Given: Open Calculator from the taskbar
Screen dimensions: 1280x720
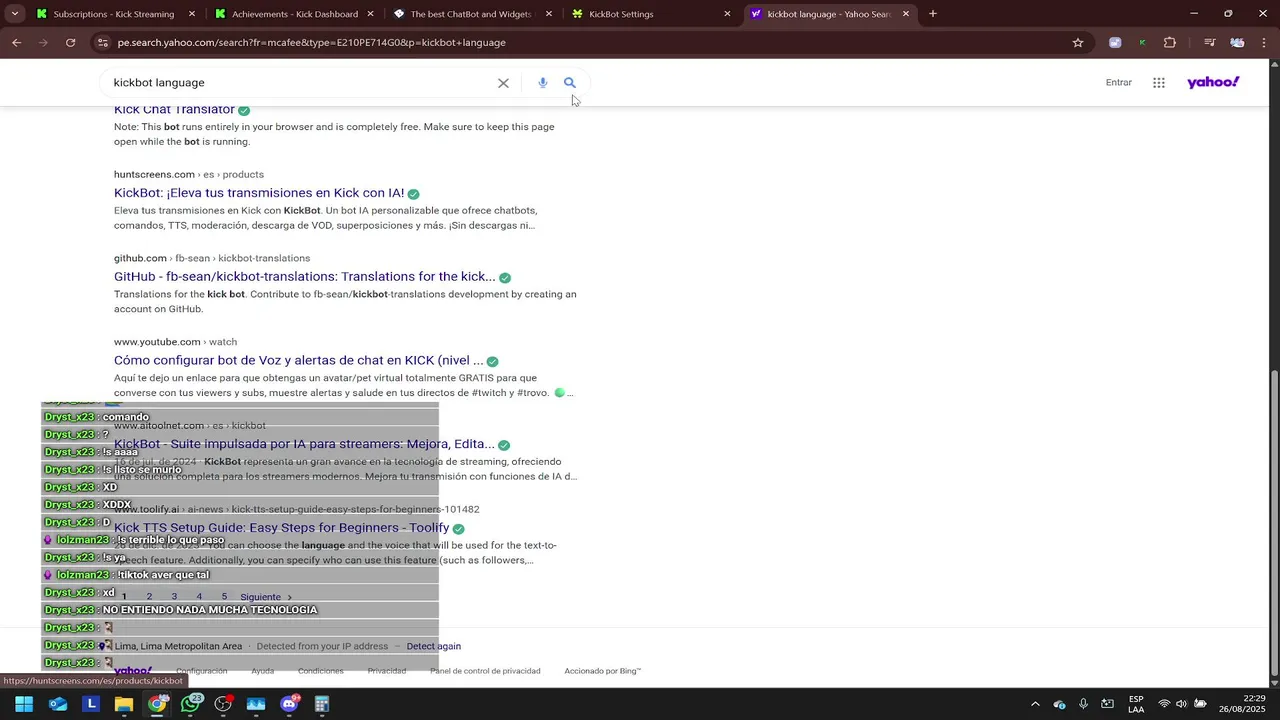Looking at the screenshot, I should 322,704.
